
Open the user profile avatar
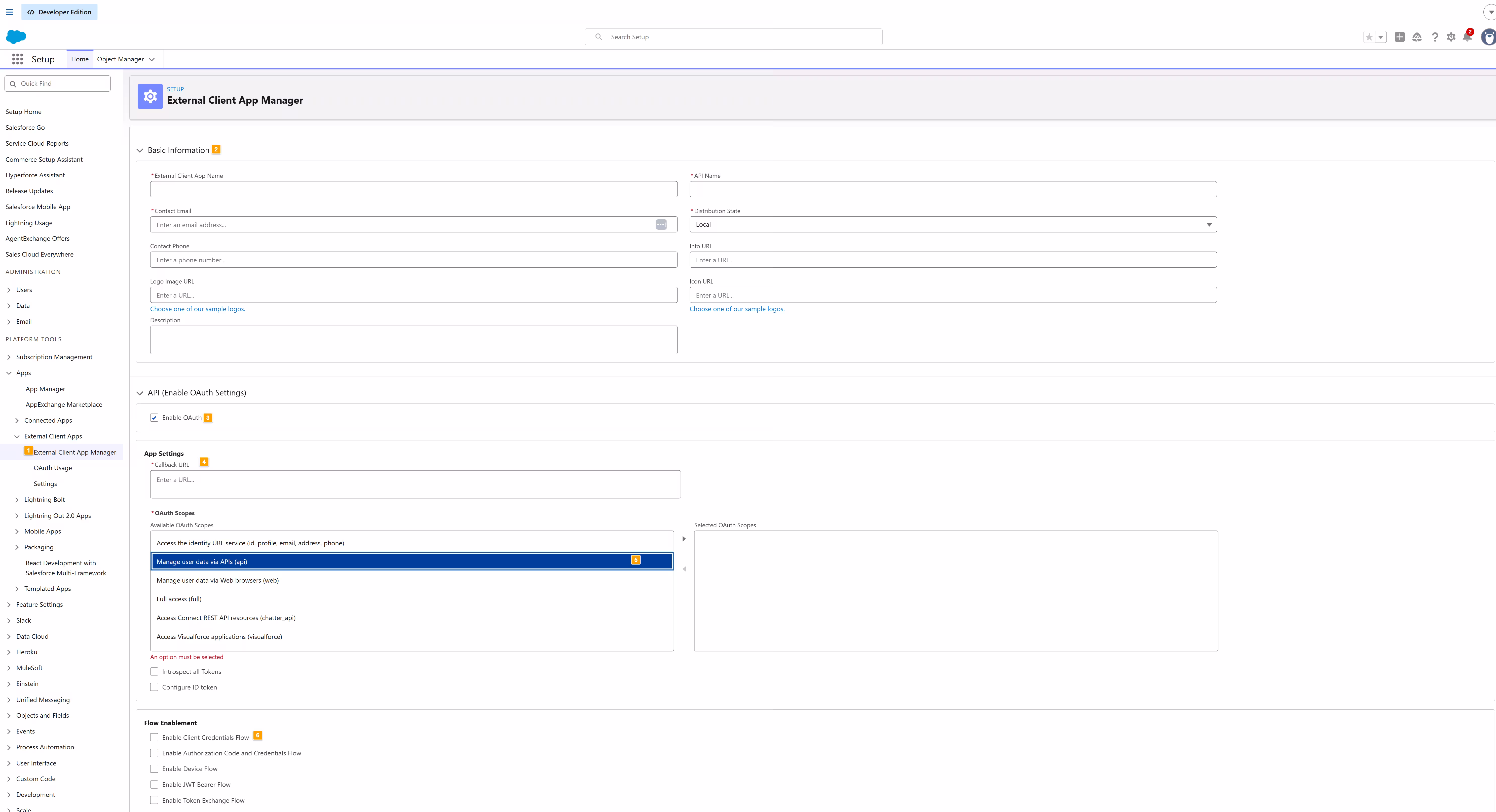coord(1488,37)
